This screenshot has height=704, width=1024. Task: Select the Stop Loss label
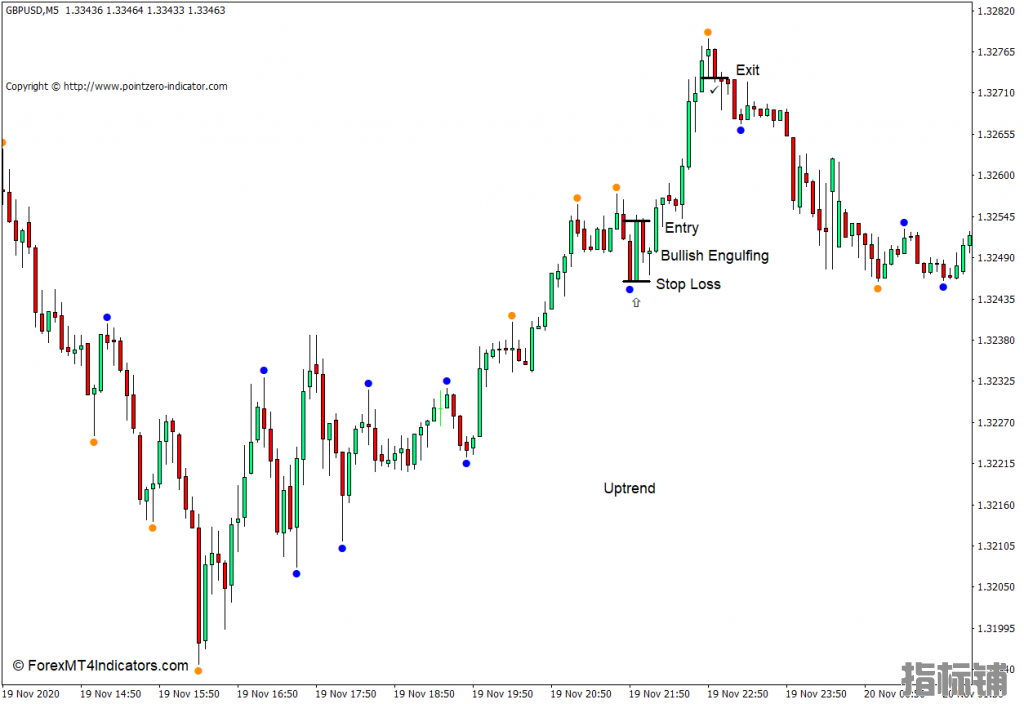688,284
